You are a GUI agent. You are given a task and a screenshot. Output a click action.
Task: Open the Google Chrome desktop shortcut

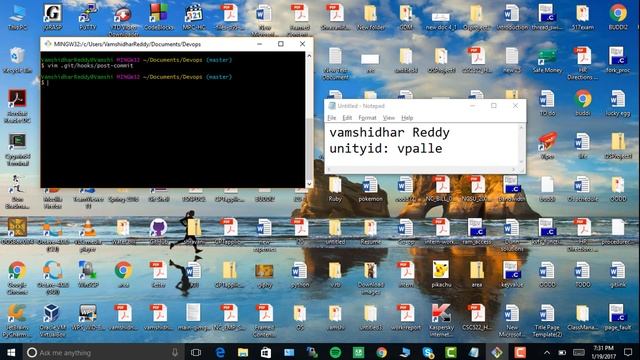(x=17, y=278)
